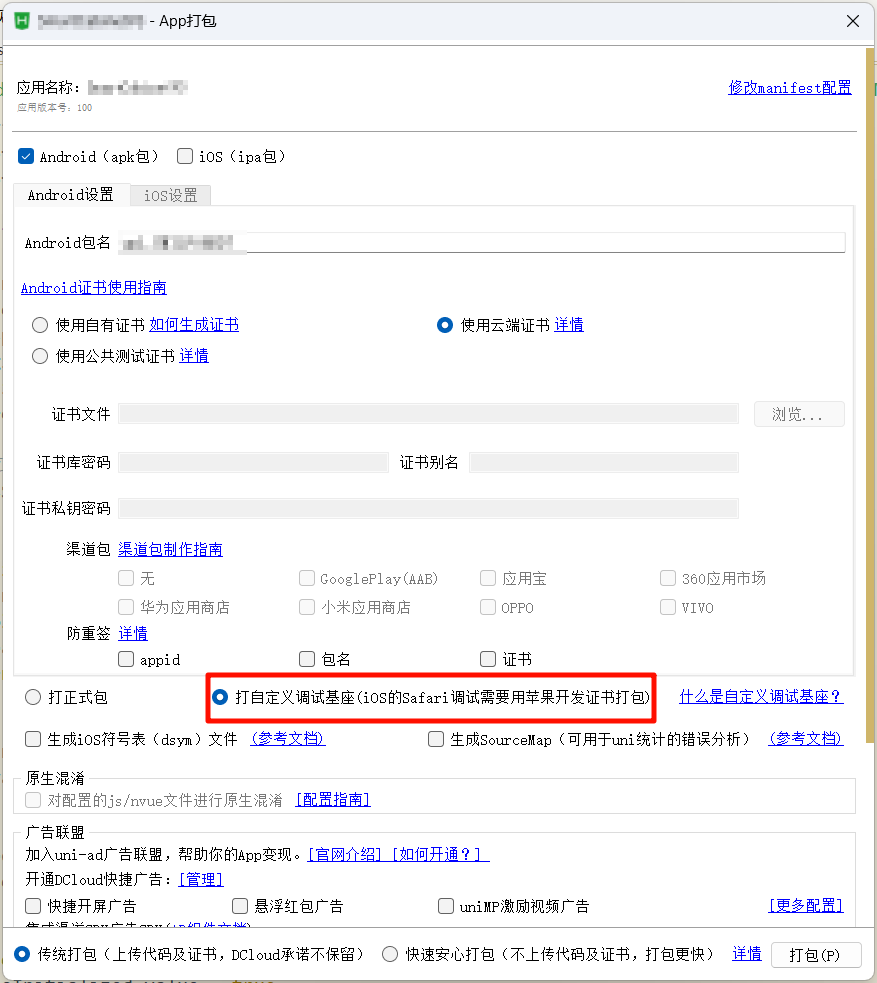Open the 什么是自定义调试基座 help link
This screenshot has height=983, width=877.
pyautogui.click(x=761, y=696)
